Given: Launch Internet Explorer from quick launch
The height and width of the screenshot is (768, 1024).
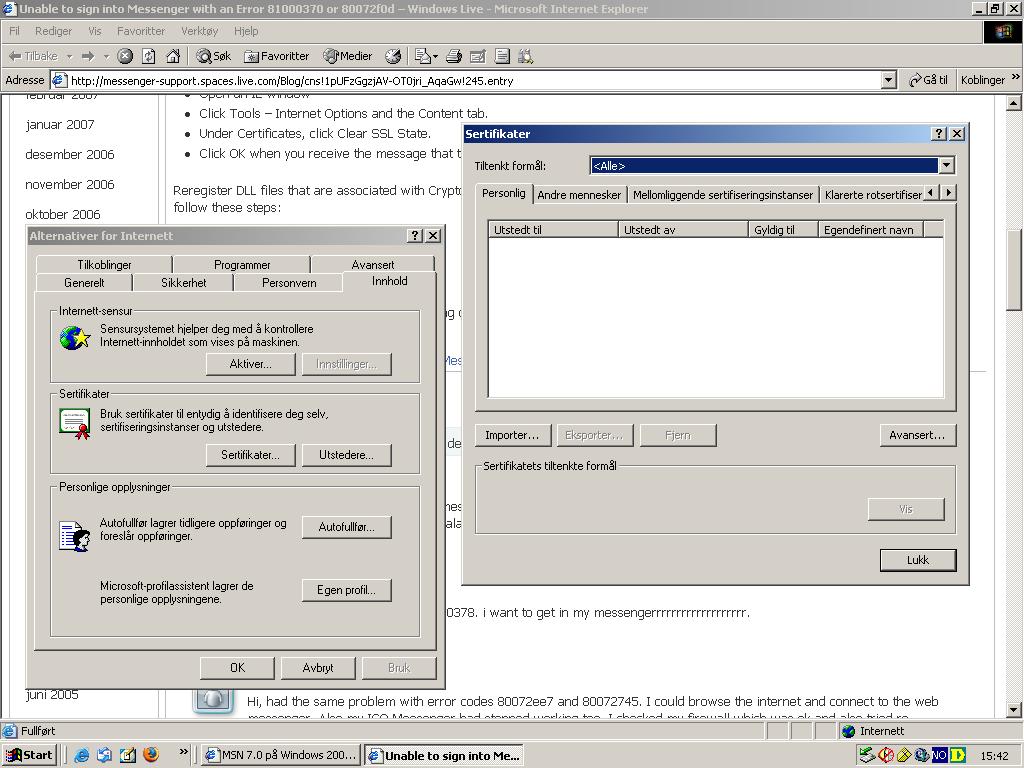Looking at the screenshot, I should coord(81,755).
